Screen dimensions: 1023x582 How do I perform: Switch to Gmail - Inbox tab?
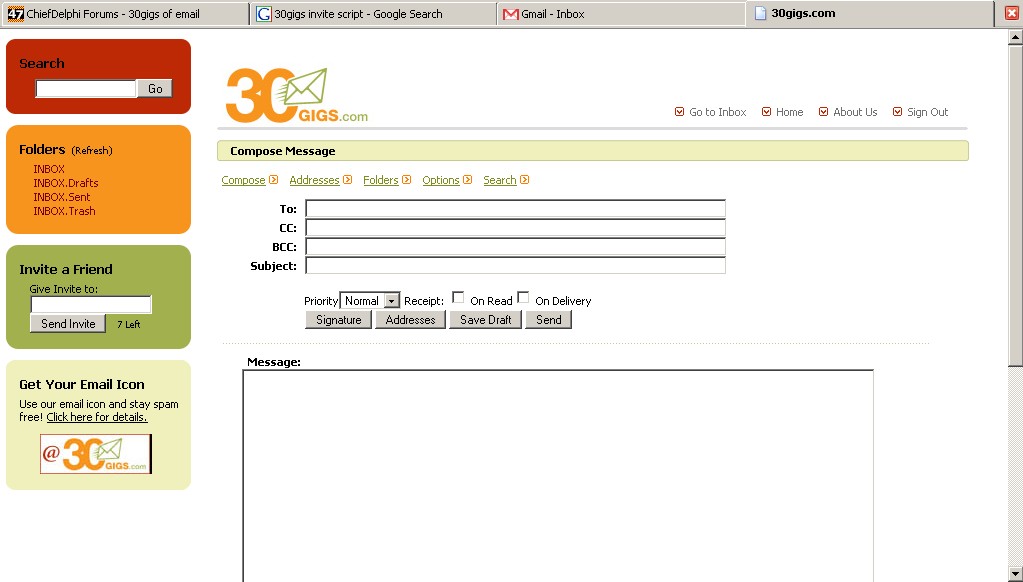[621, 14]
